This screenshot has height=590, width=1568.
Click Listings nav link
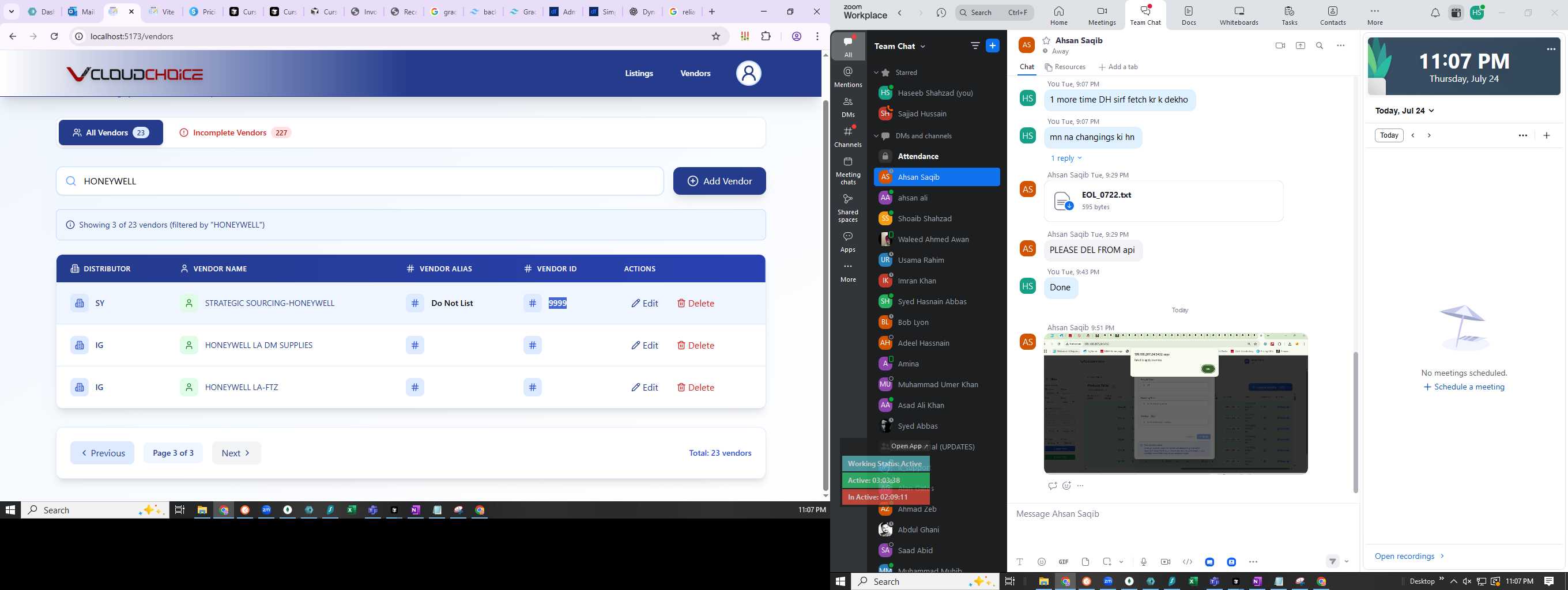click(x=639, y=74)
